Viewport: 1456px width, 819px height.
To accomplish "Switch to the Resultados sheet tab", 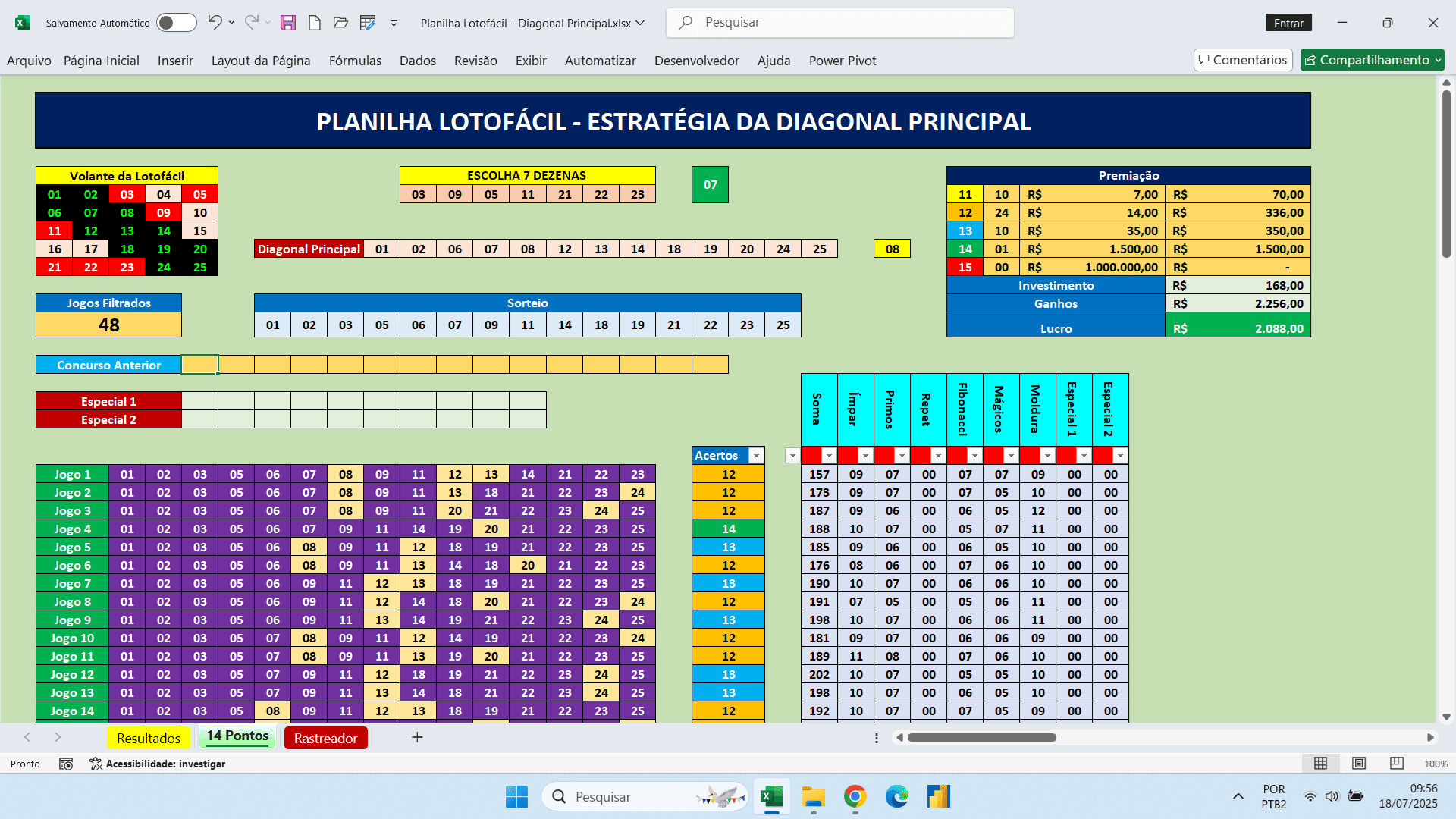I will (x=149, y=738).
